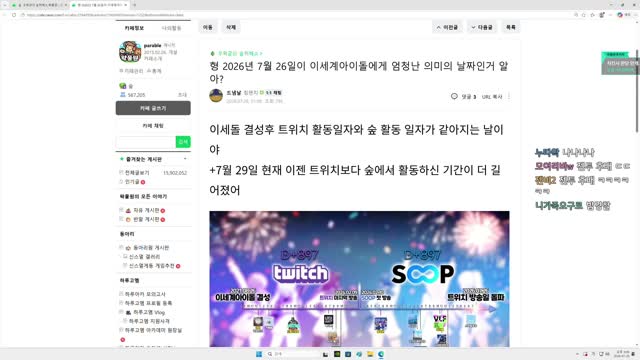Click the post author's round avatar
Image resolution: width=640 pixels, height=360 pixels.
pos(216,96)
